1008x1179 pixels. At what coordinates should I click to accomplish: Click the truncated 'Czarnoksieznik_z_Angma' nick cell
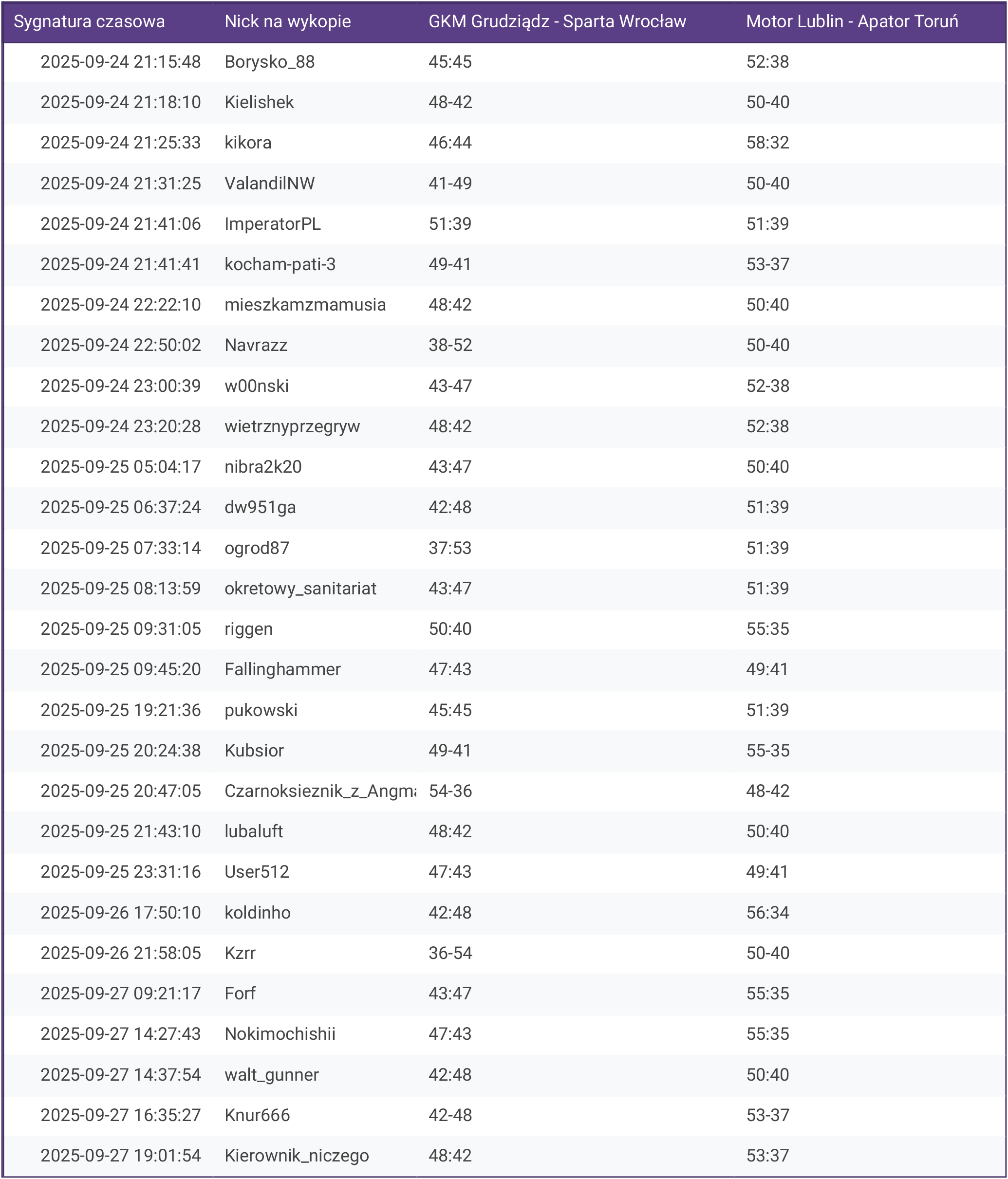point(320,791)
